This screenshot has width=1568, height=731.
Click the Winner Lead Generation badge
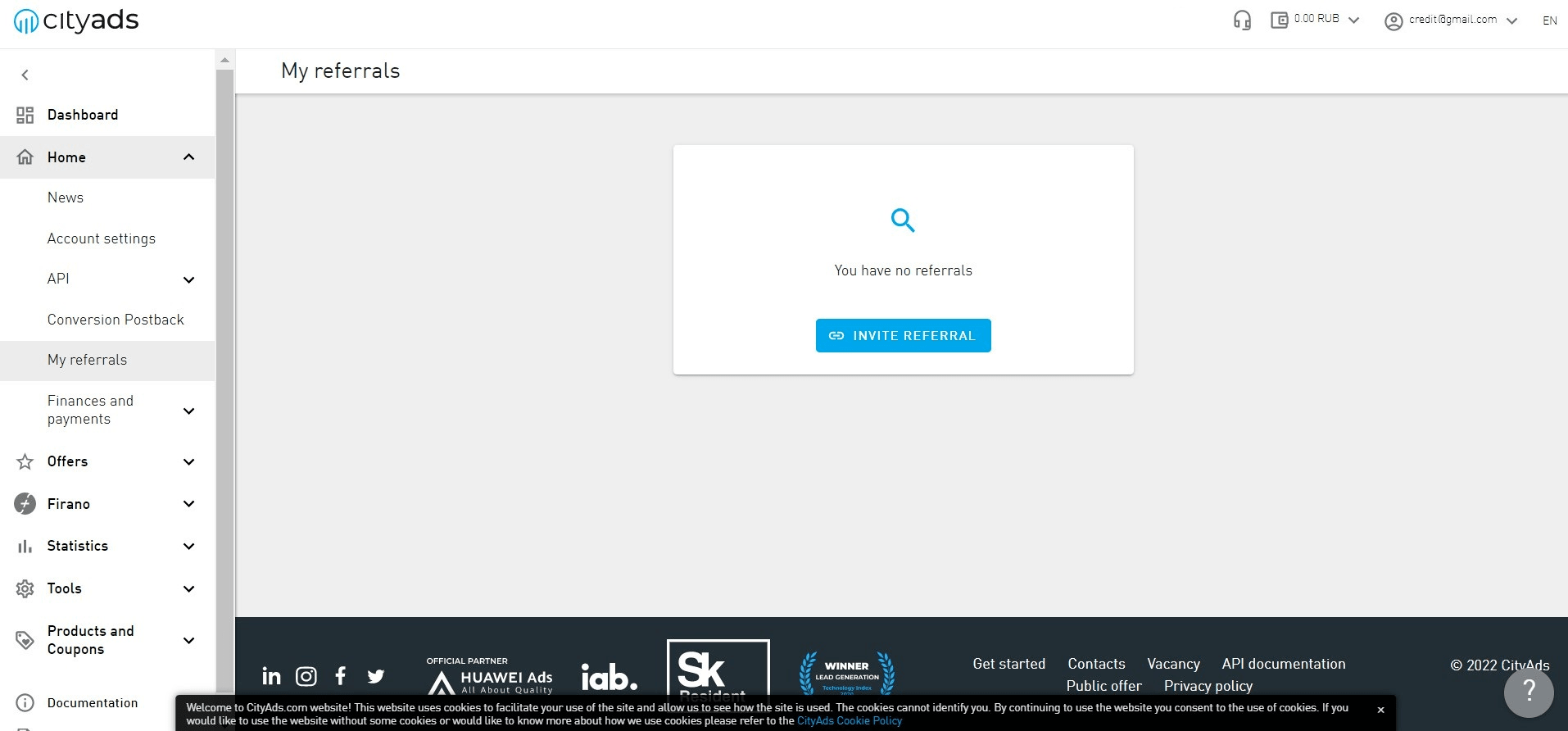(x=847, y=673)
